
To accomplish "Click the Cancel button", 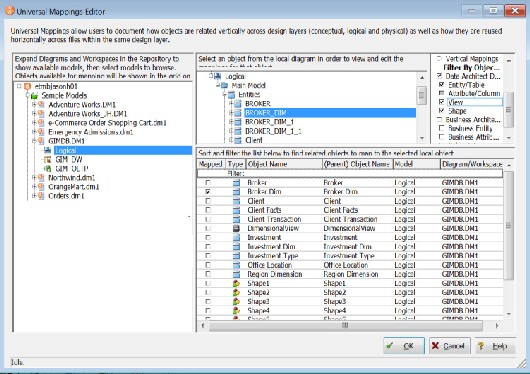I will 450,346.
